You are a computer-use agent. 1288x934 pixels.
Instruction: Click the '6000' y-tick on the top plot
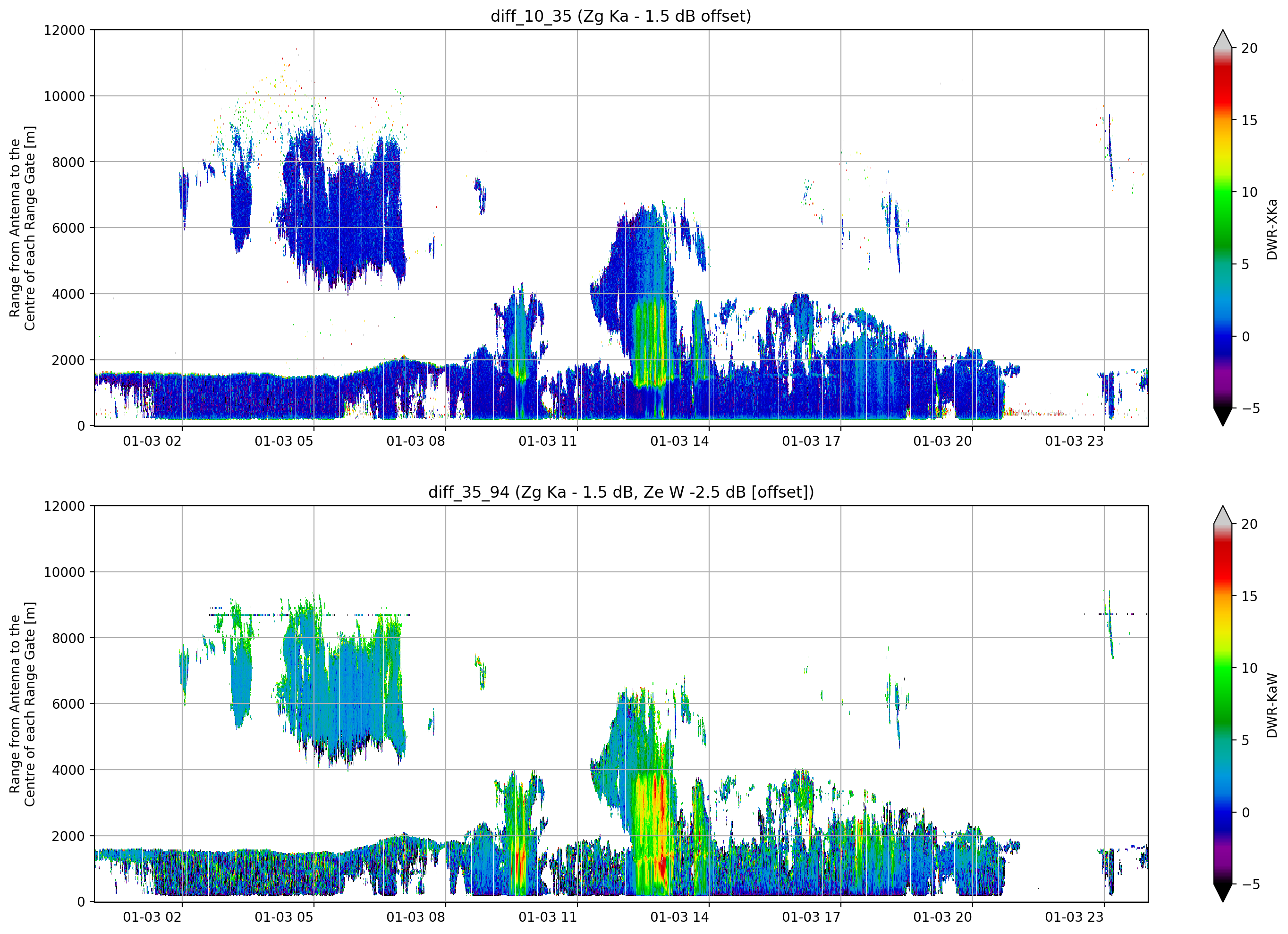68,228
